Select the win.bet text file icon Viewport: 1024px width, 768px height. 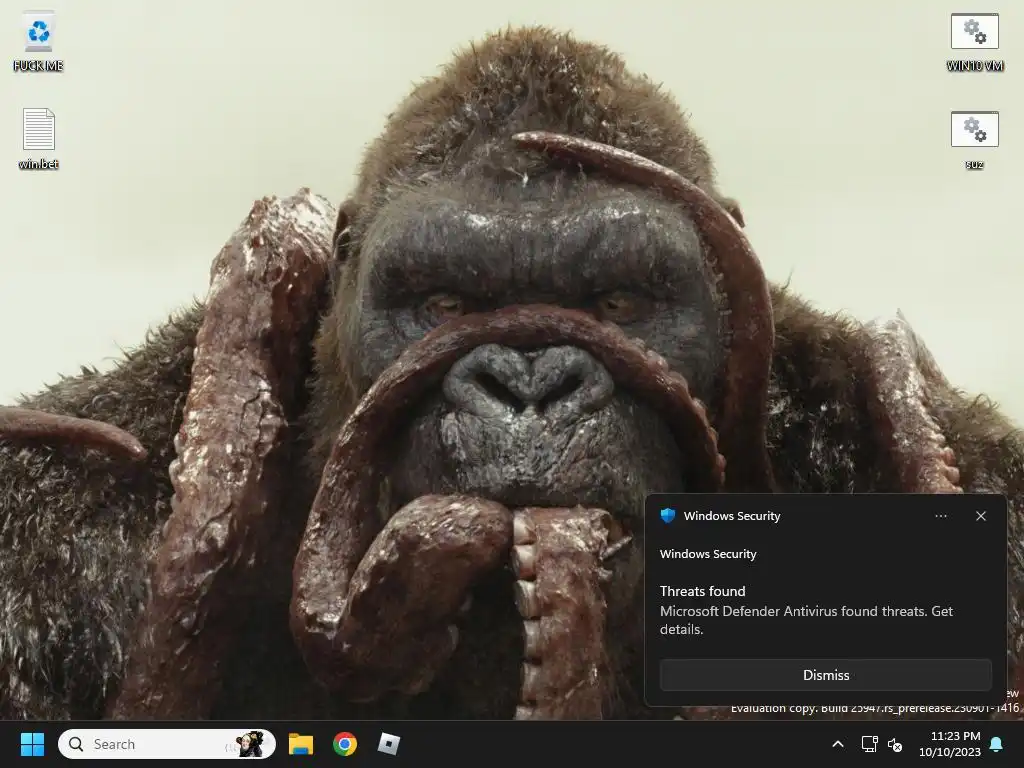coord(39,138)
